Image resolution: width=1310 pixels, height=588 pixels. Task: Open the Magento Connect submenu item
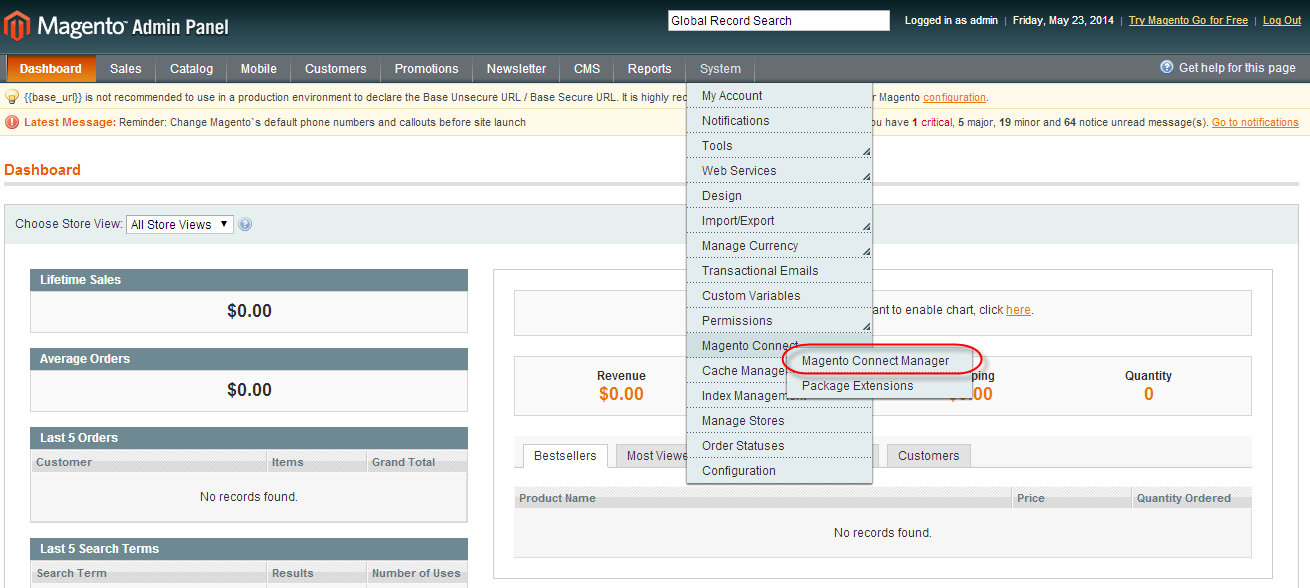pyautogui.click(x=750, y=346)
